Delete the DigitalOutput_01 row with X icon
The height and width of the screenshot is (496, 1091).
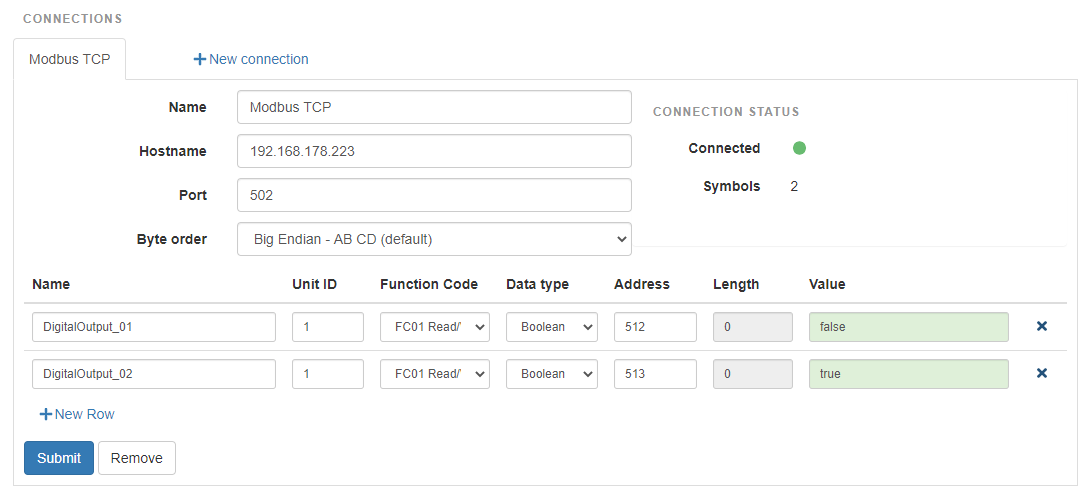(x=1041, y=326)
